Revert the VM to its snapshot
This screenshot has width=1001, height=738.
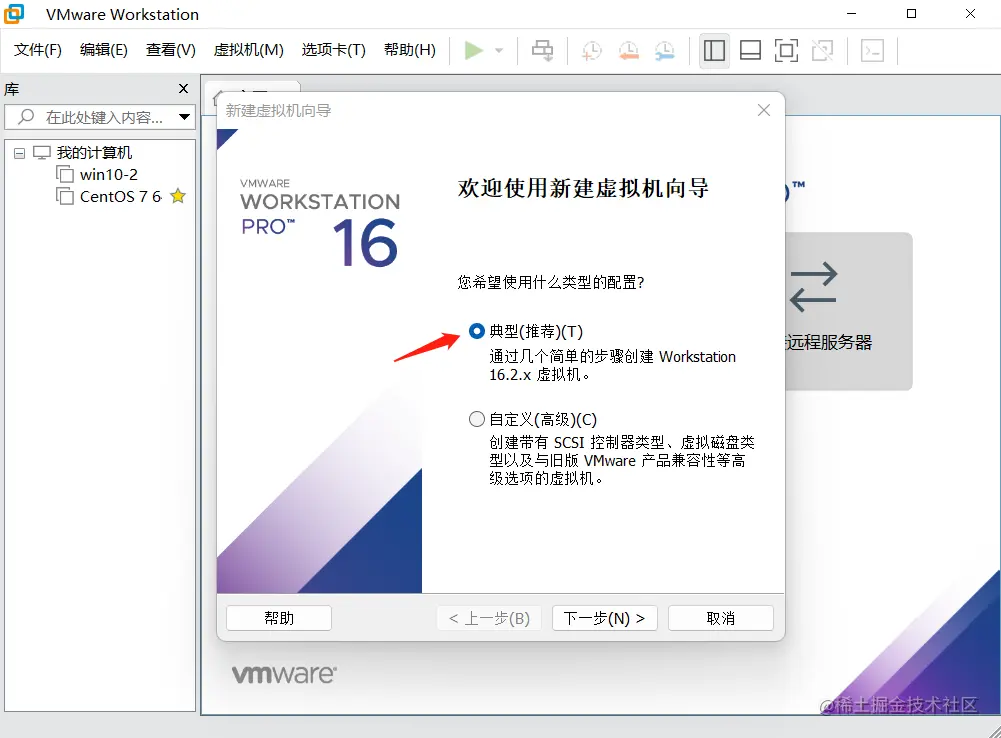[x=628, y=50]
